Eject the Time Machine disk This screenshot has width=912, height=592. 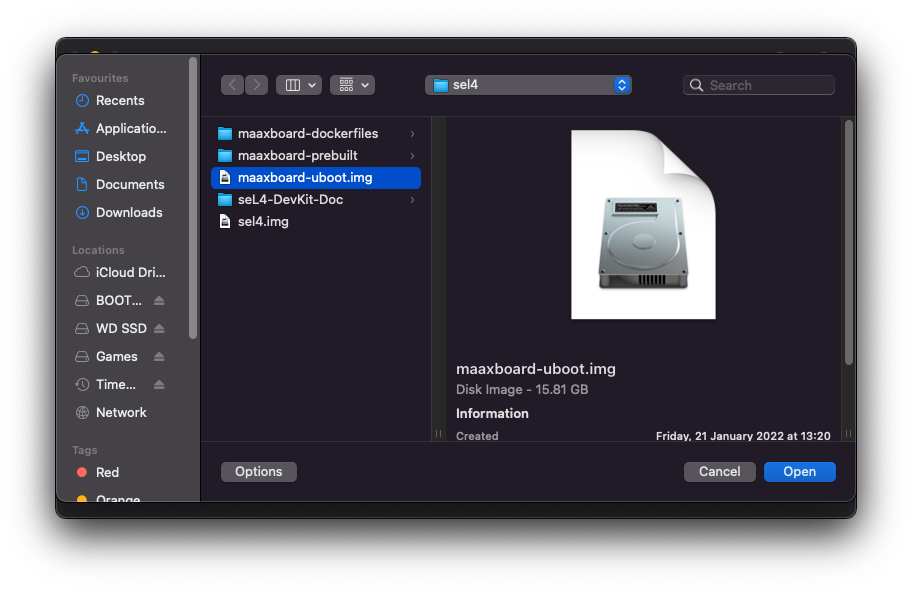point(159,384)
